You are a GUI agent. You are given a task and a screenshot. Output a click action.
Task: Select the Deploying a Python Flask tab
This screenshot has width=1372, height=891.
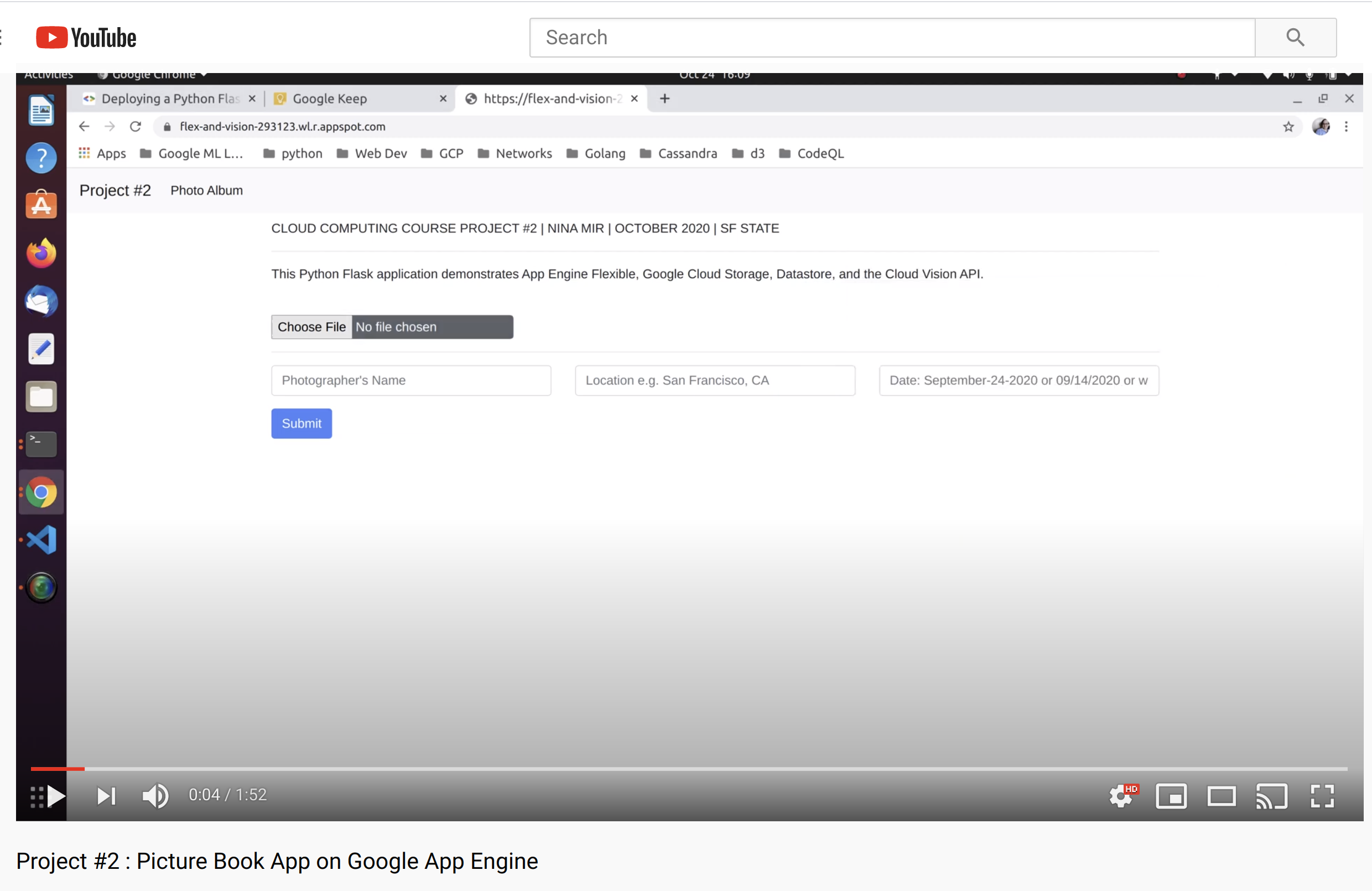click(x=170, y=99)
